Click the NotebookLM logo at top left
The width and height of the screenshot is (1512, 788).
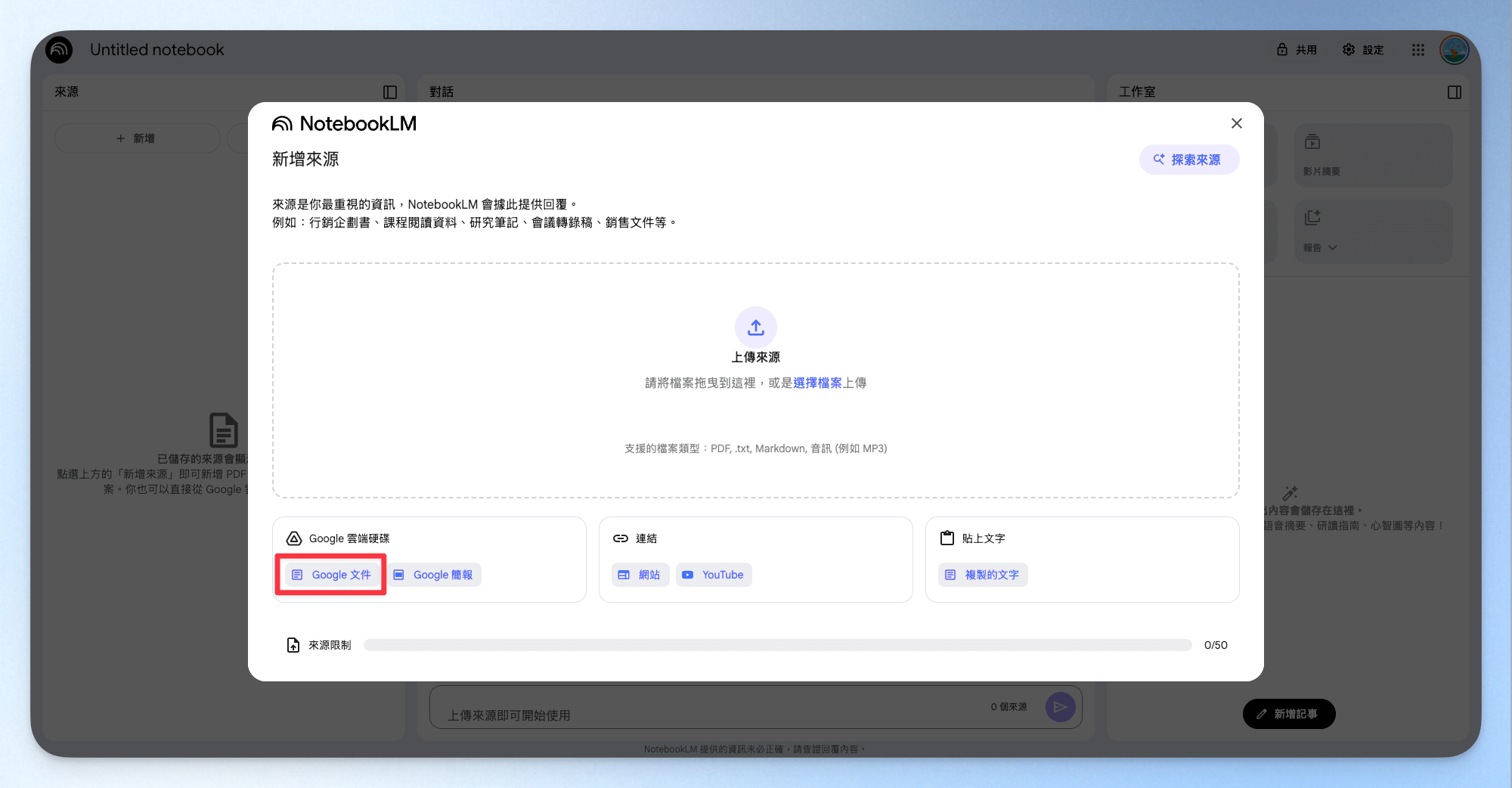59,50
